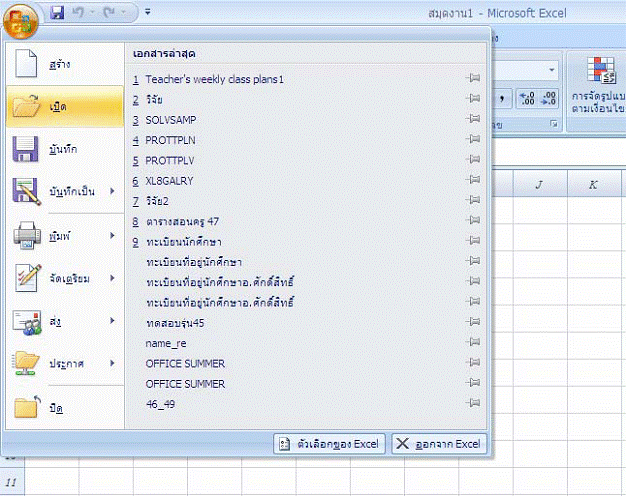Select บันทึก (Save) in Office menu

[65, 149]
